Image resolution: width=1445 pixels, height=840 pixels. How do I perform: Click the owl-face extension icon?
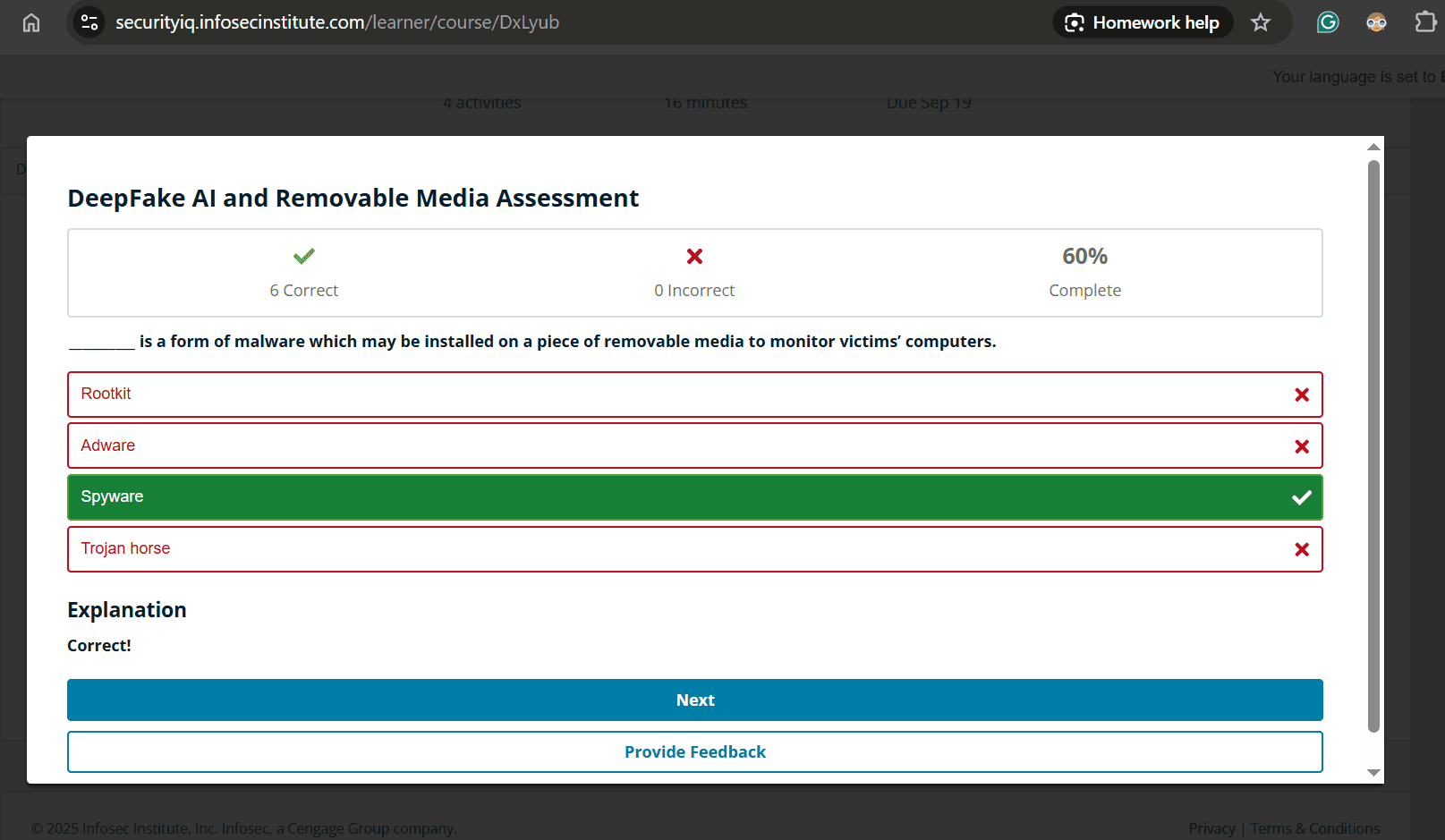1376,22
